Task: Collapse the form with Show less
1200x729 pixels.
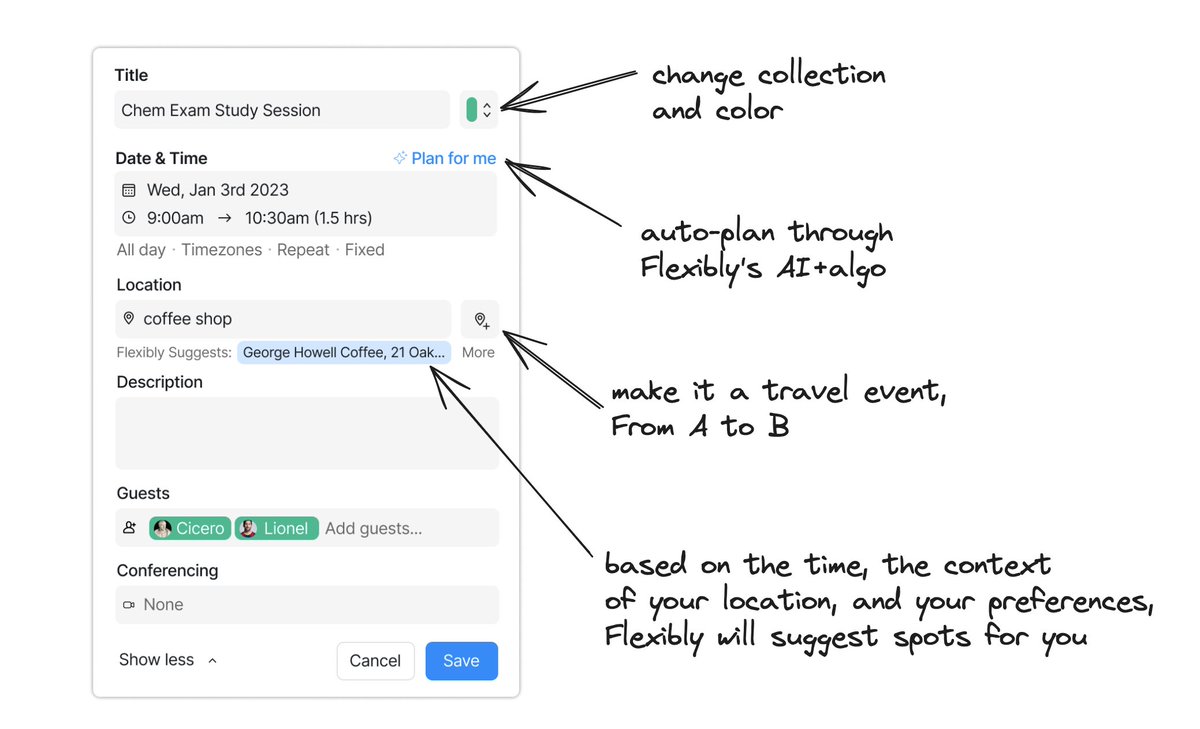Action: 168,660
